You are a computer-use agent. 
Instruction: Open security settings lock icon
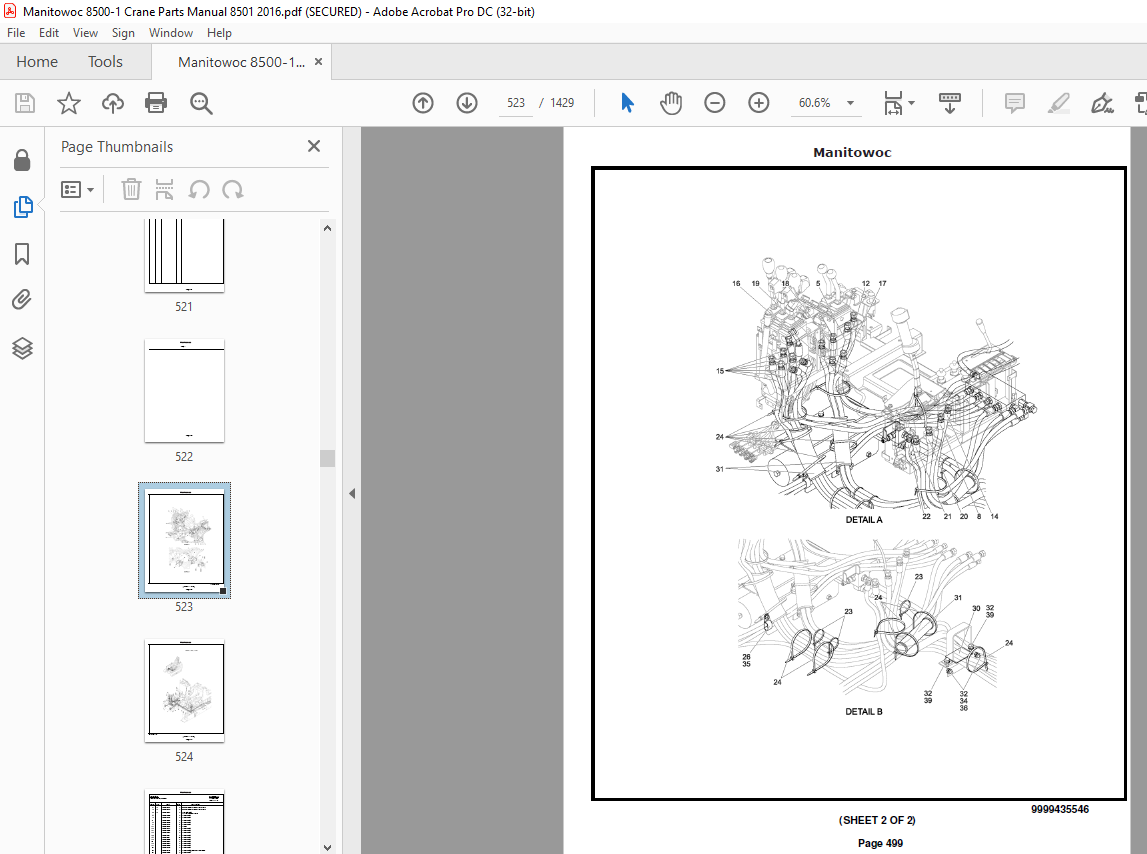tap(22, 160)
